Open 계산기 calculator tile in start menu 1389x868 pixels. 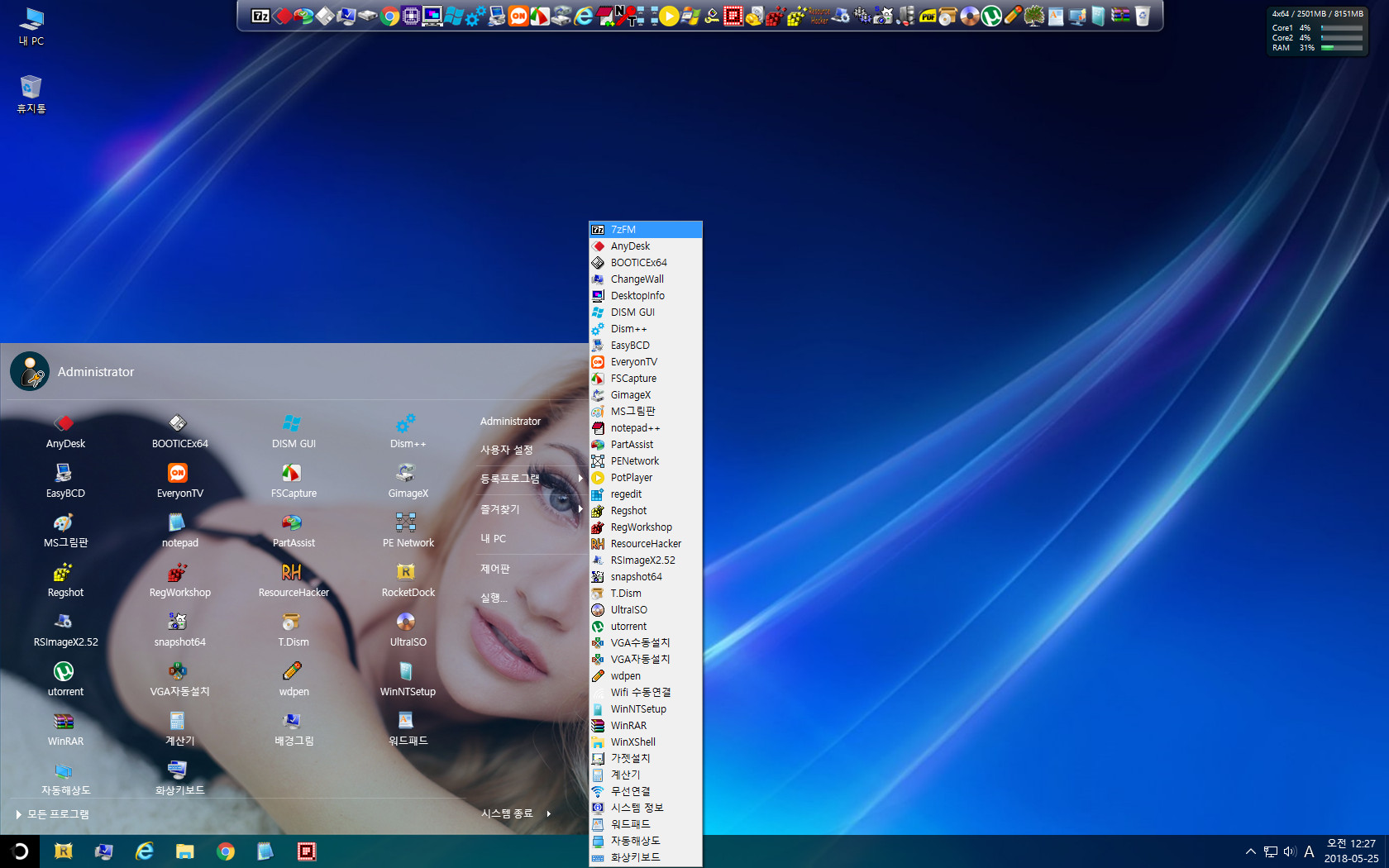point(179,729)
